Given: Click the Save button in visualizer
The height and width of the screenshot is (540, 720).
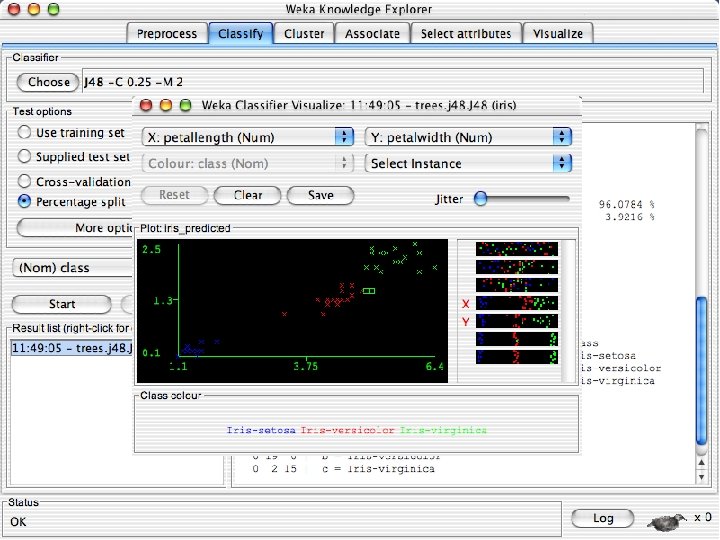Looking at the screenshot, I should point(320,195).
